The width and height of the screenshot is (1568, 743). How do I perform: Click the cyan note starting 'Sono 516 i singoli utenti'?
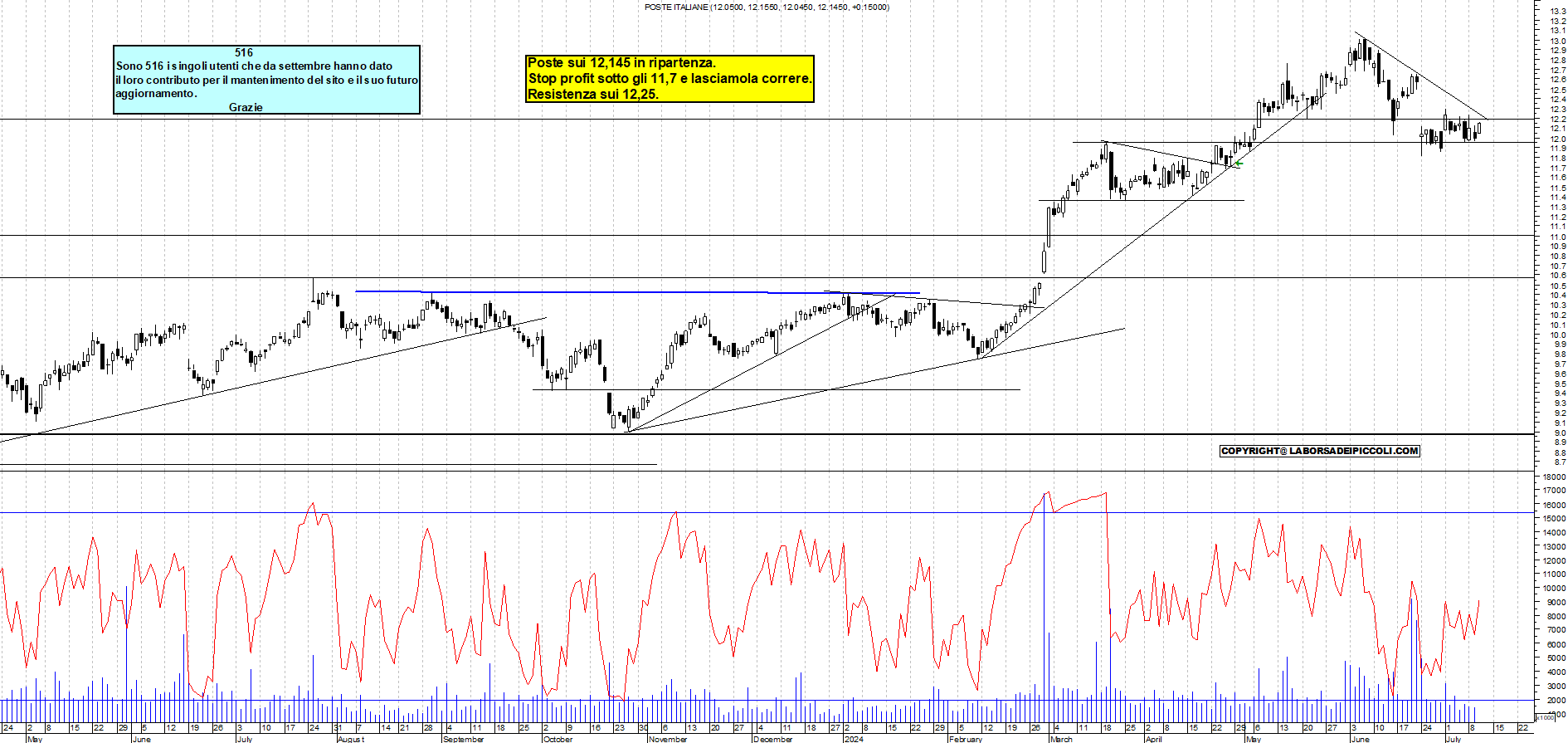click(267, 80)
